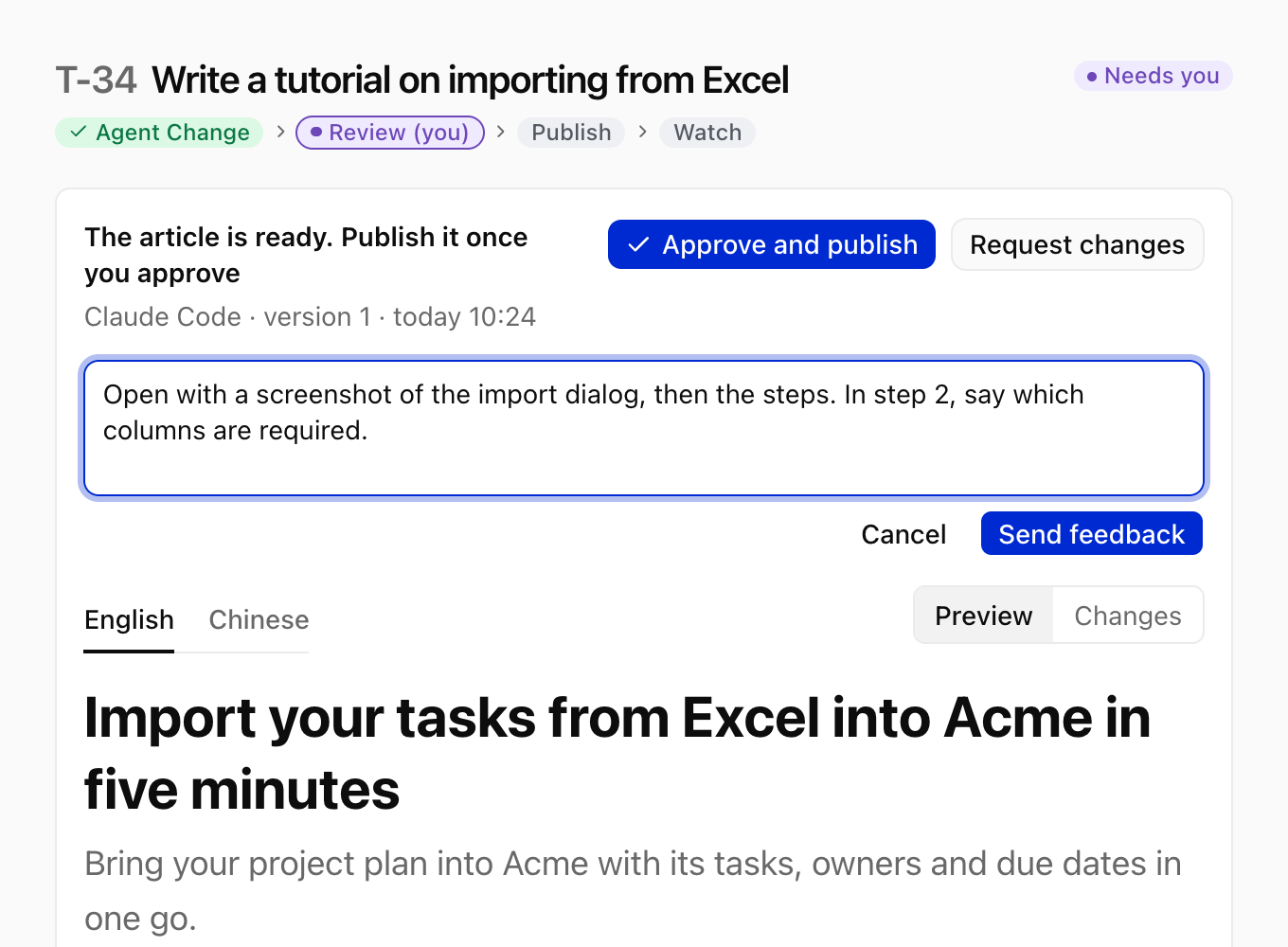Image resolution: width=1288 pixels, height=947 pixels.
Task: Click the article title heading in preview
Action: click(617, 754)
